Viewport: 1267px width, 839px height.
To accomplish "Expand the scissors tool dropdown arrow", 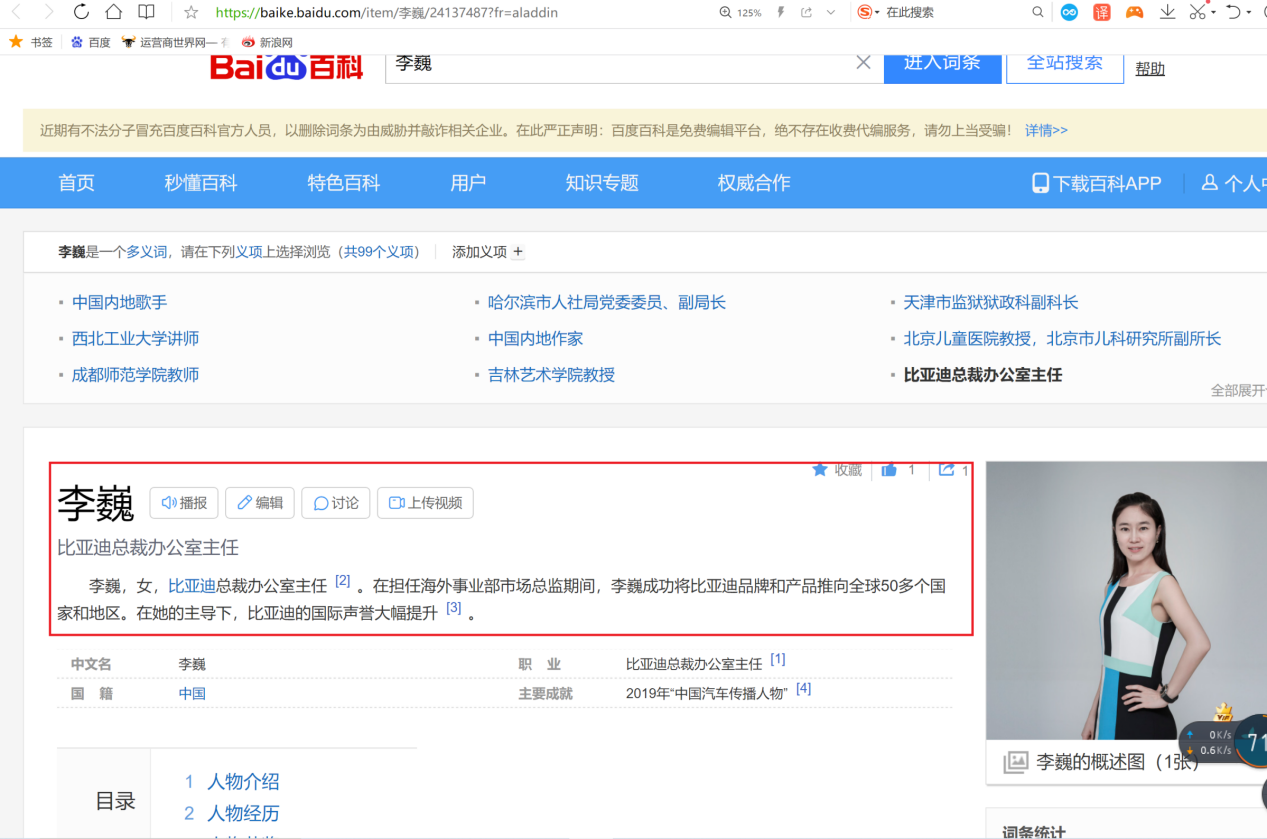I will click(1212, 13).
